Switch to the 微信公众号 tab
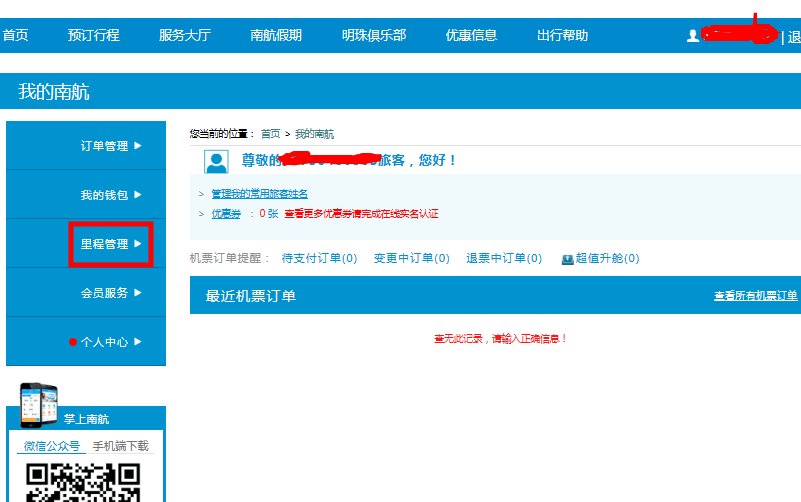 click(52, 446)
